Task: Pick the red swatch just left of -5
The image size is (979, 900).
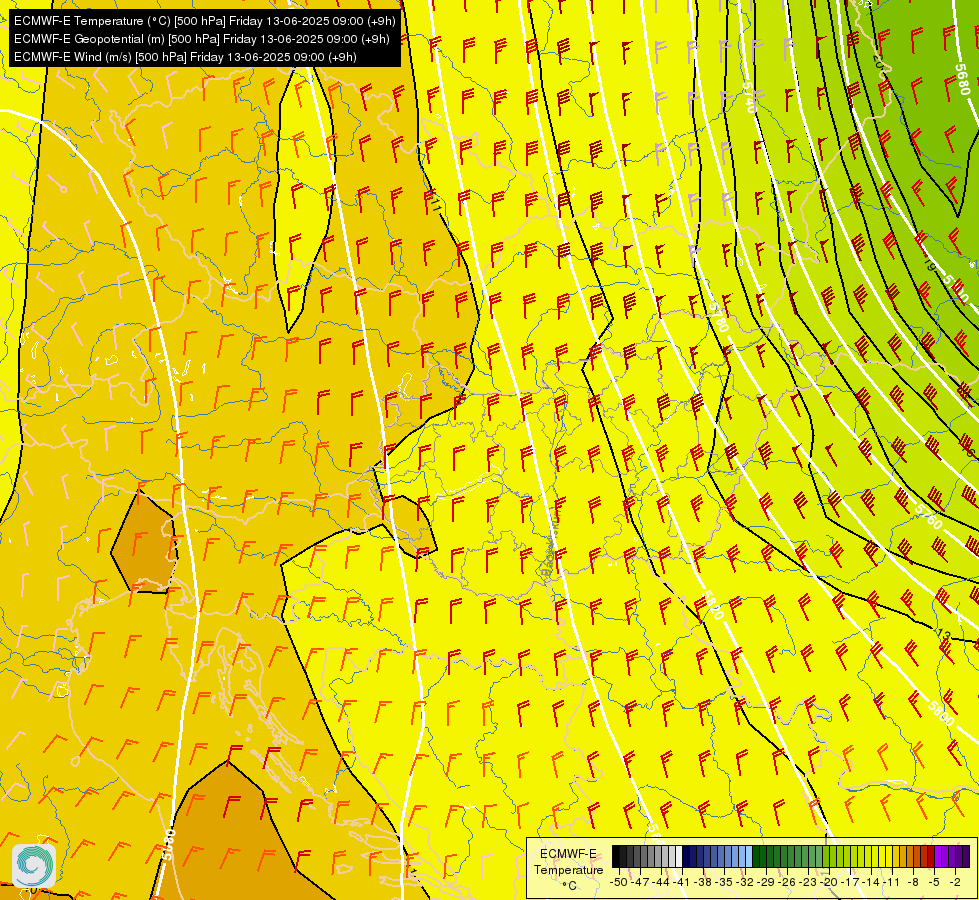Action: coord(931,857)
